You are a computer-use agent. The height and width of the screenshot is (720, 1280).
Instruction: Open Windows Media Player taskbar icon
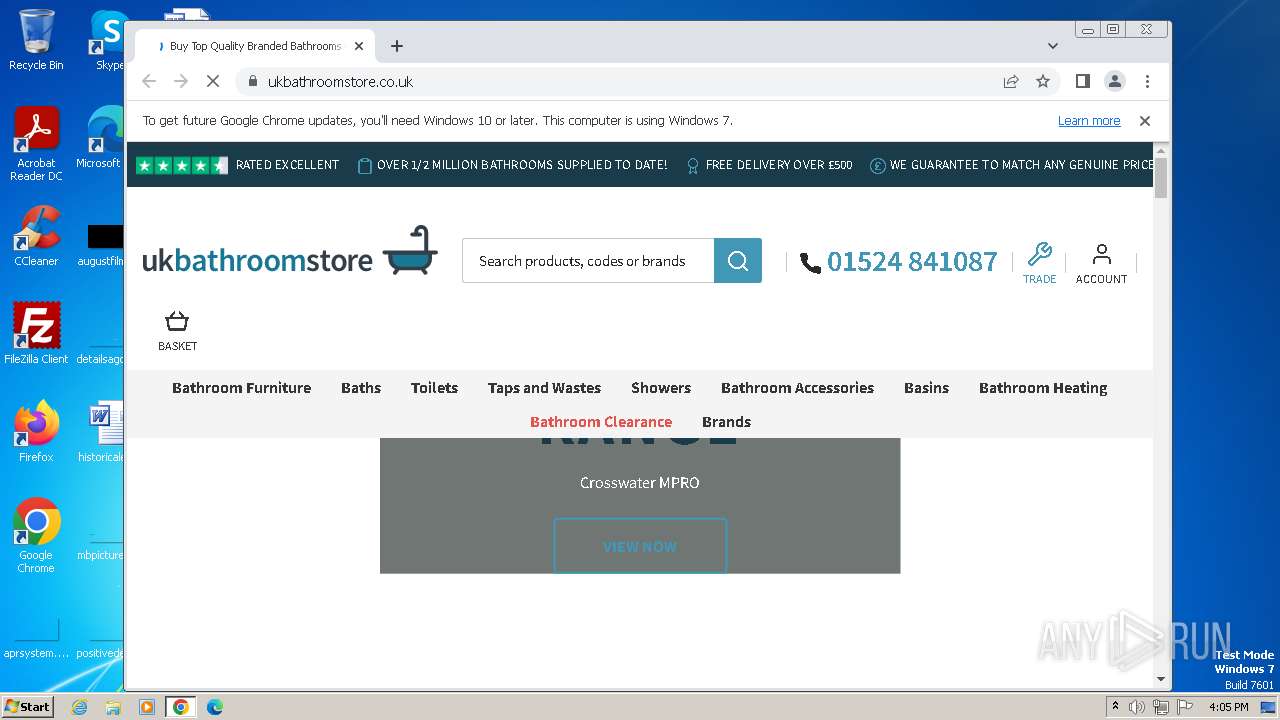coord(147,707)
